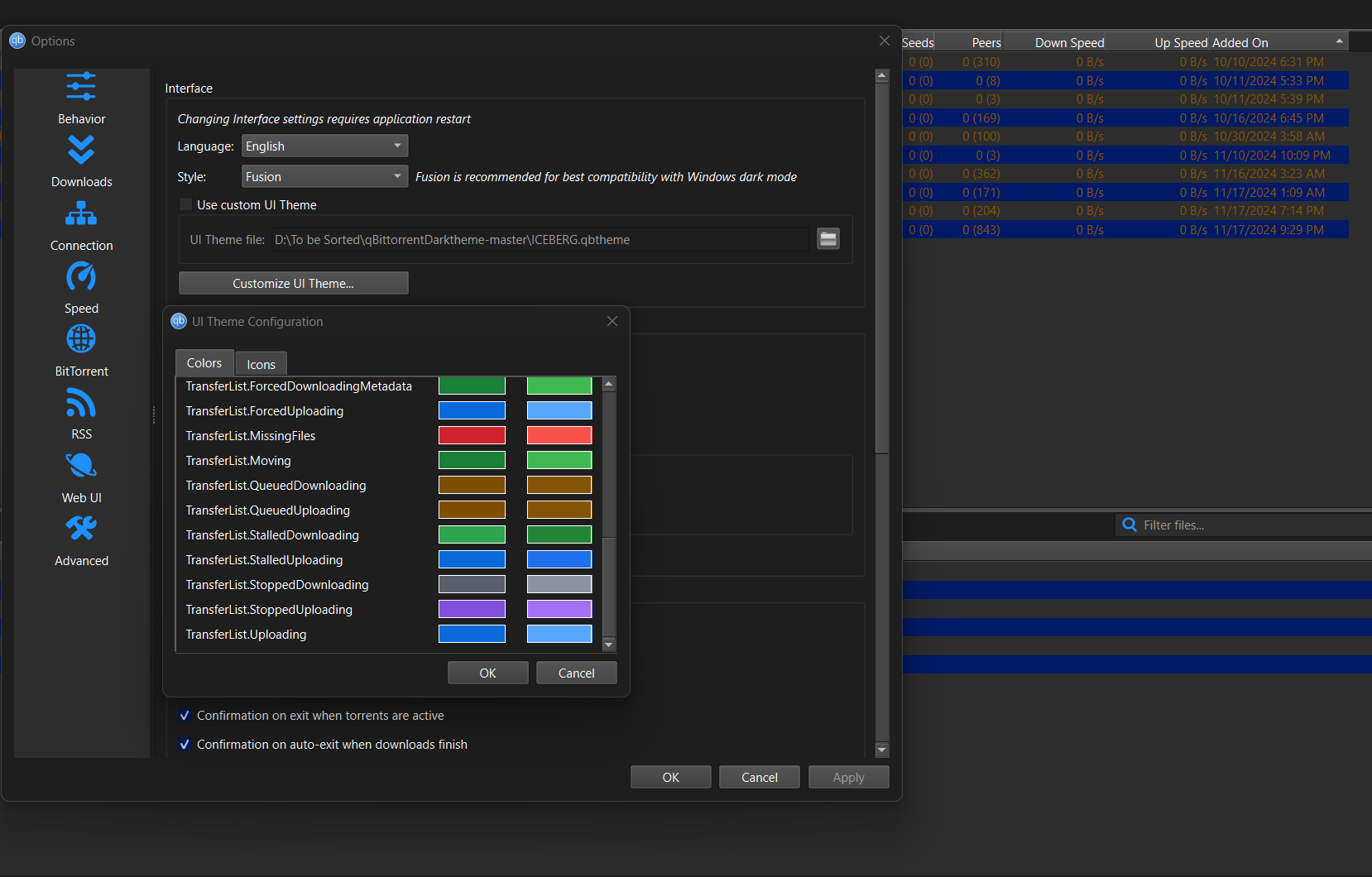Cancel the UI Theme Configuration dialog
The image size is (1372, 877).
coord(577,673)
